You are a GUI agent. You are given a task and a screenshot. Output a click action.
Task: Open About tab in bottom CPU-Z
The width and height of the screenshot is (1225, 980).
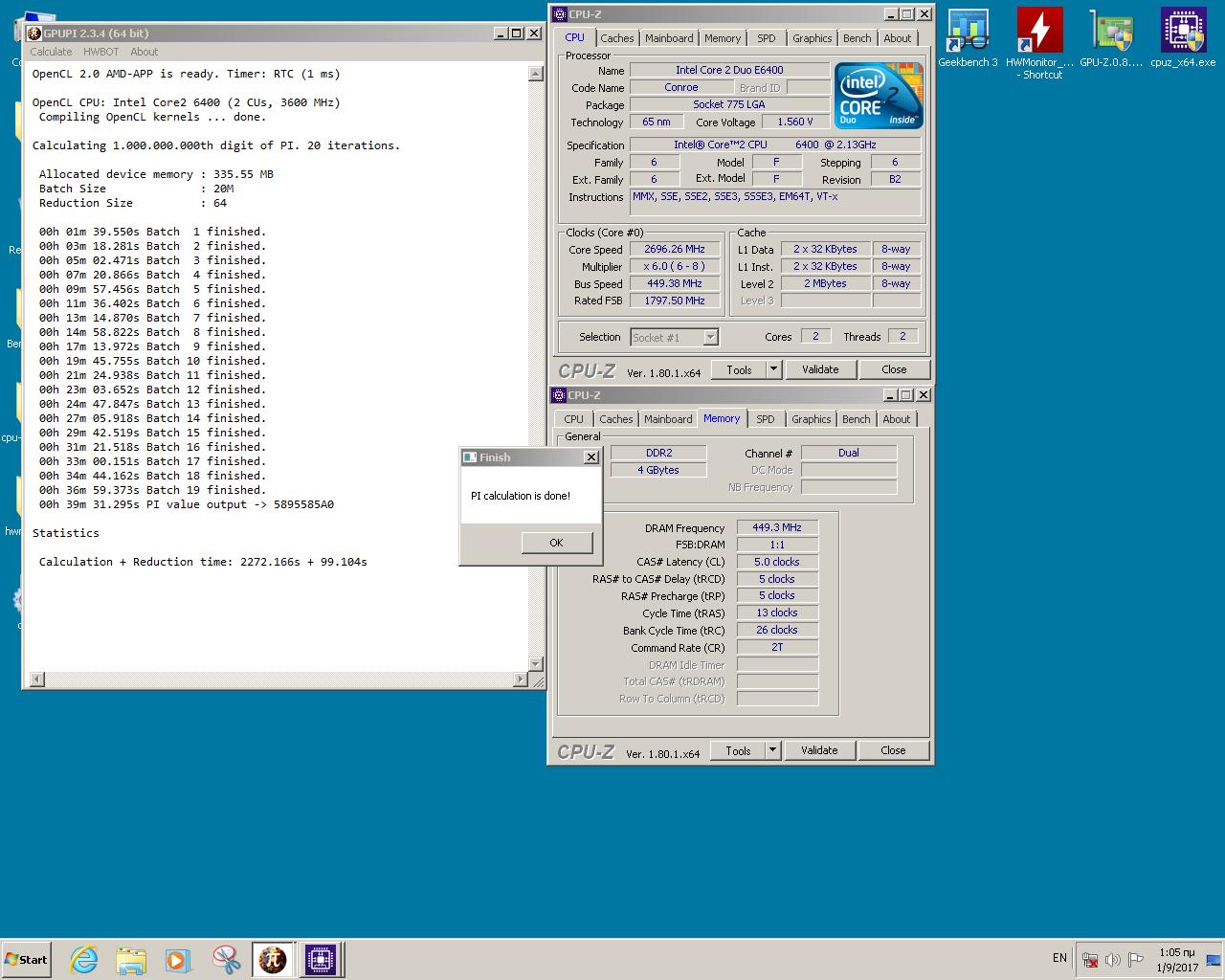pos(897,419)
